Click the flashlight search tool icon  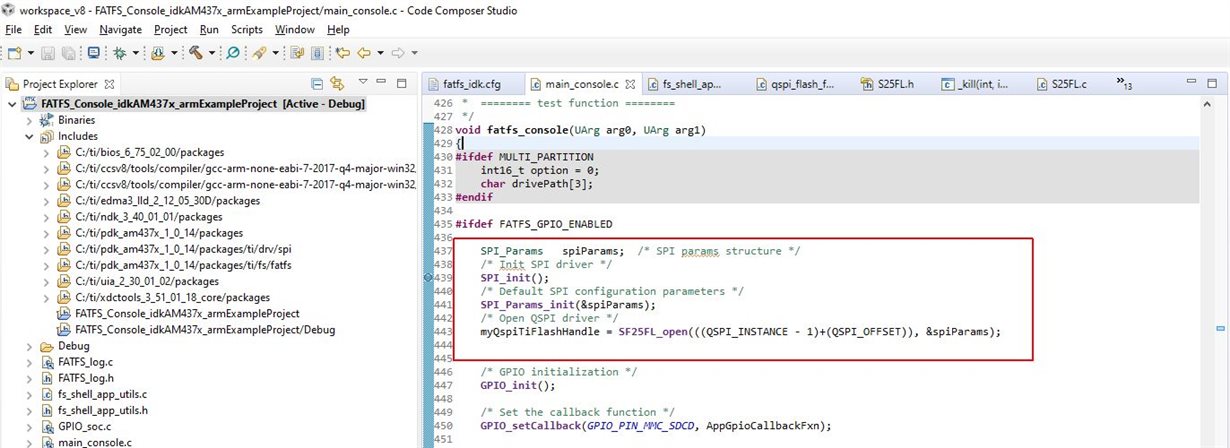259,52
